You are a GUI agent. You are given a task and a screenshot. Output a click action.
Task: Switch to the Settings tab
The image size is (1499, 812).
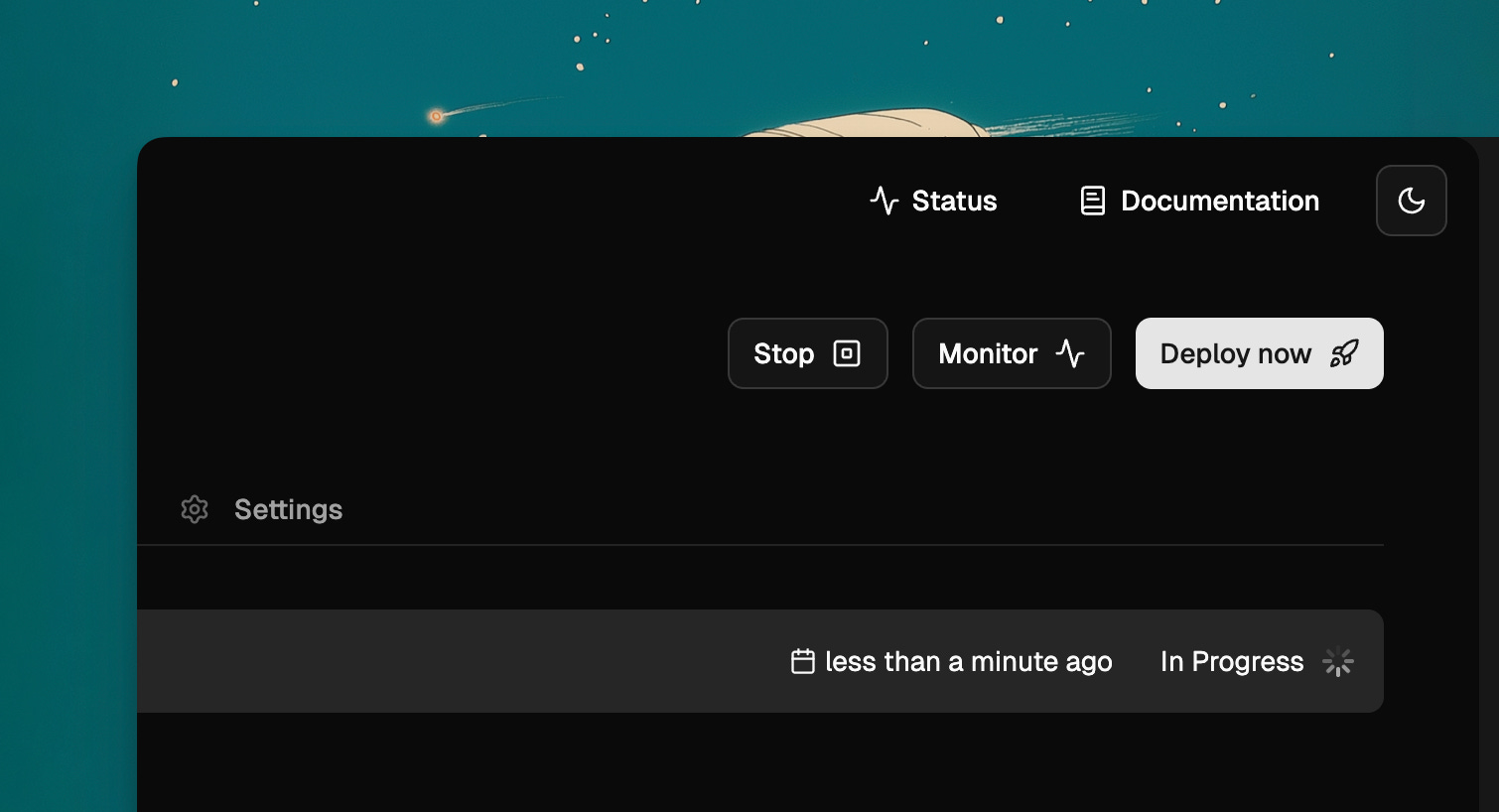coord(262,509)
